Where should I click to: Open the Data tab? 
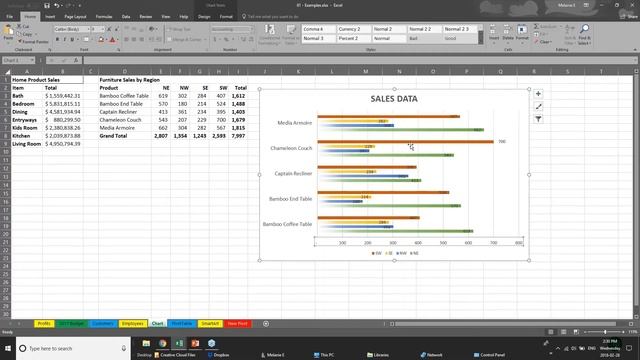click(x=126, y=17)
